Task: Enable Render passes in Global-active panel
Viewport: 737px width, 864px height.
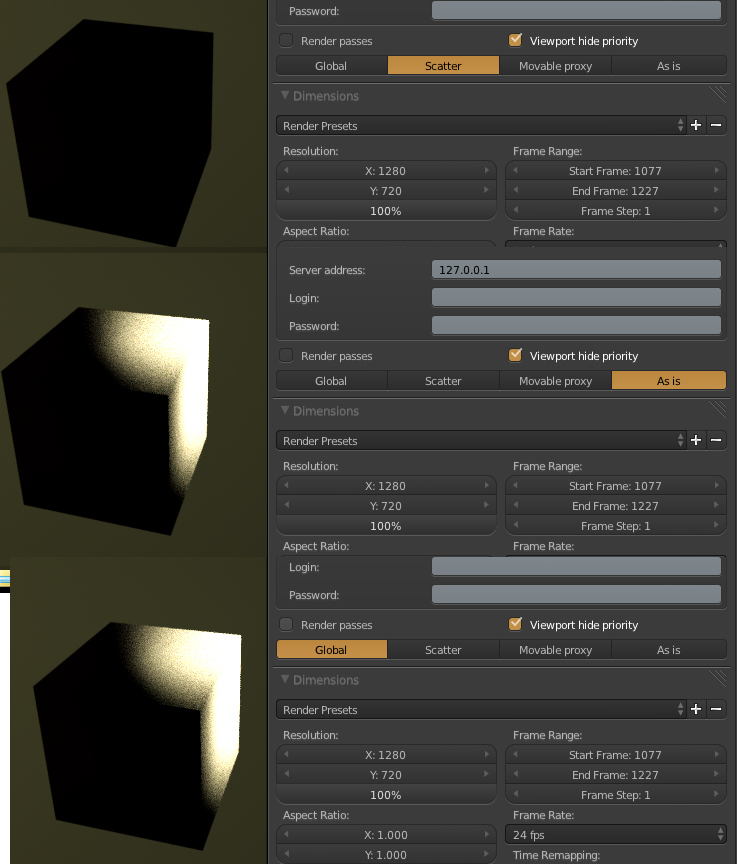Action: pos(286,624)
